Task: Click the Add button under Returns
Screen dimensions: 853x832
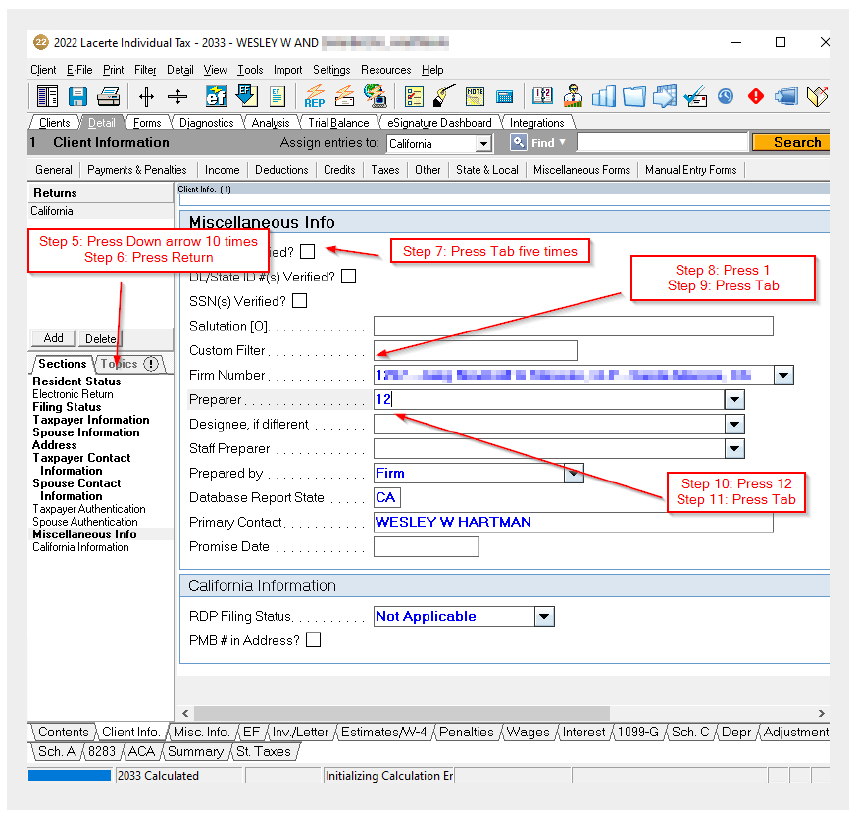Action: (x=53, y=338)
